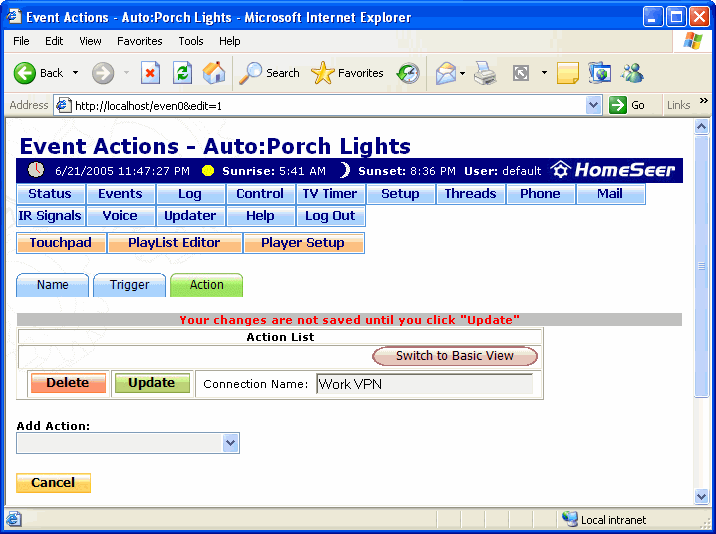Screen dimensions: 716x534
Task: Open the PlayList Editor
Action: [x=174, y=243]
